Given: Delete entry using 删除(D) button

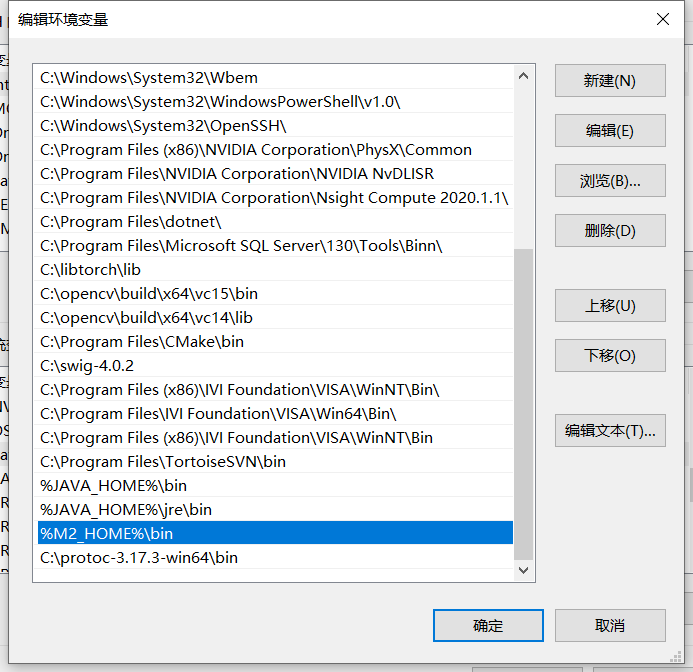Looking at the screenshot, I should point(610,230).
